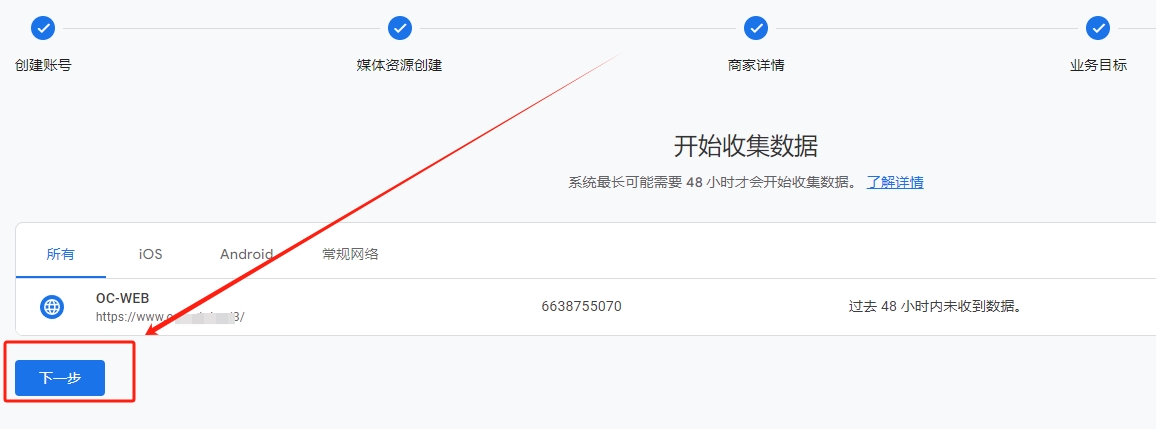Go to the 商家详情 step label
Screen dimensions: 1156x429
pyautogui.click(x=756, y=65)
